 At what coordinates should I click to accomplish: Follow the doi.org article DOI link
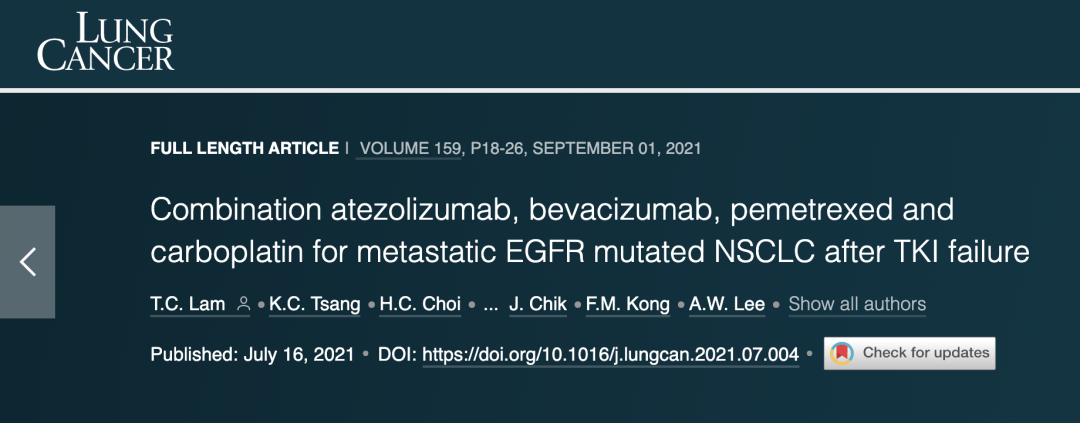tap(611, 355)
